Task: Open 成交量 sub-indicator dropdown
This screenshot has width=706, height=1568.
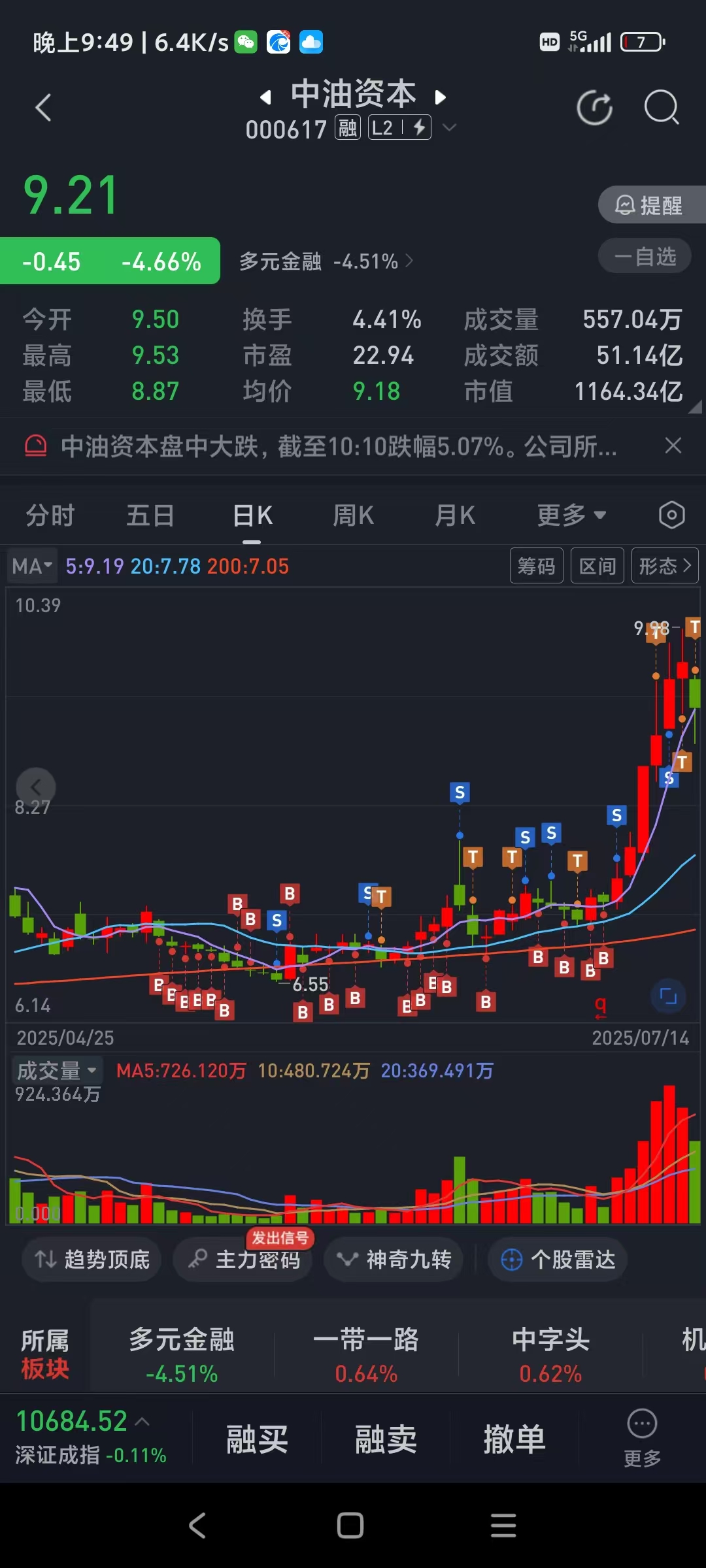Action: (57, 1070)
